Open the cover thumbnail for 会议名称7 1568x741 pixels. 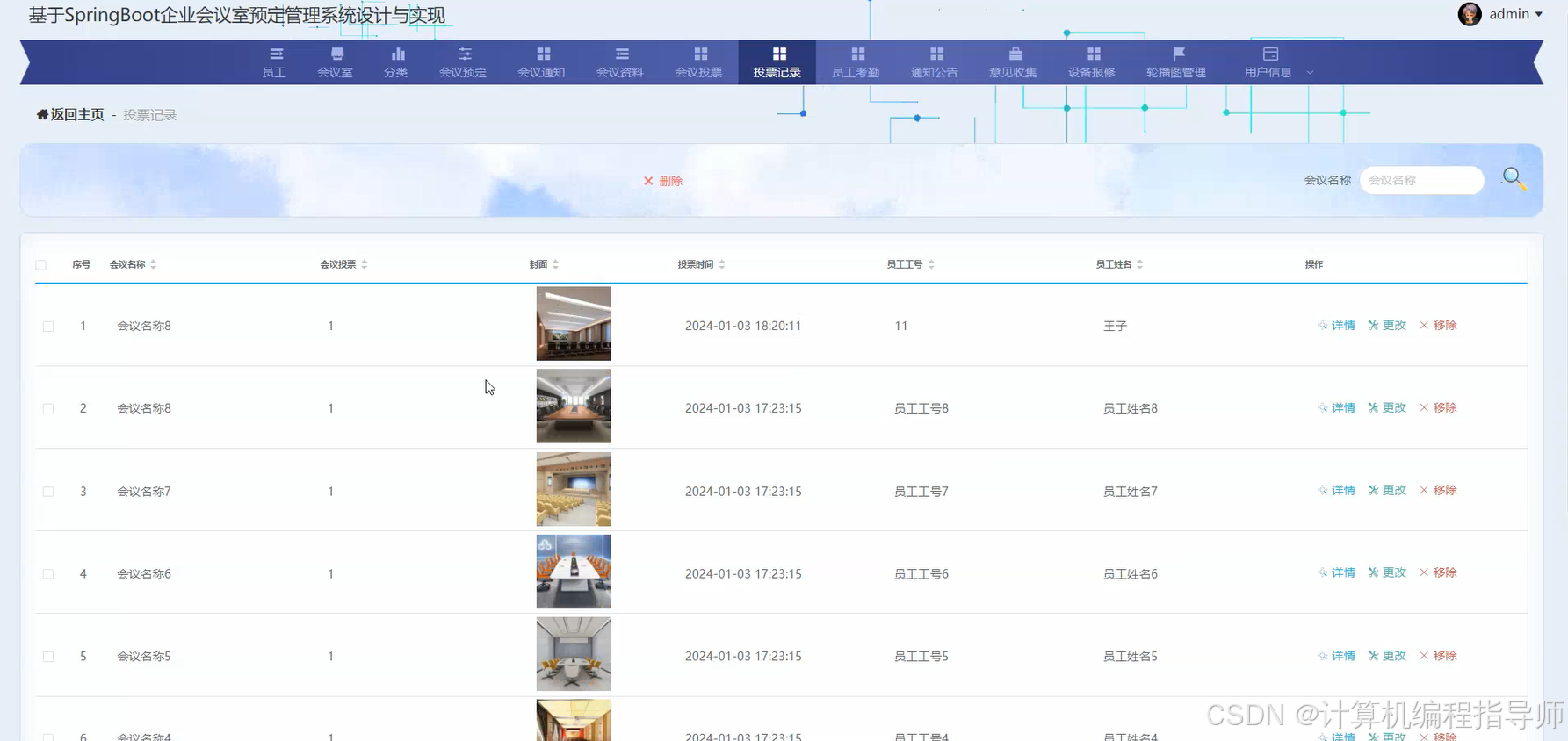[x=574, y=489]
